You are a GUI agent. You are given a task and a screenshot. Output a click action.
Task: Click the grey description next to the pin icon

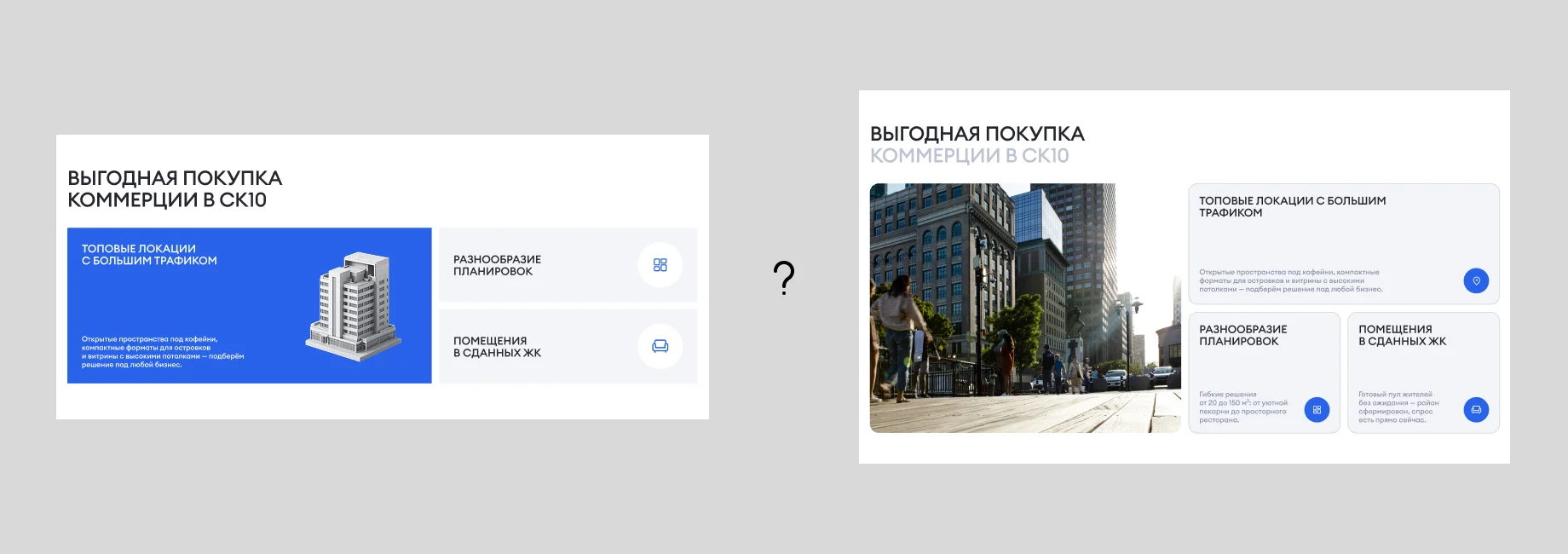point(1290,281)
